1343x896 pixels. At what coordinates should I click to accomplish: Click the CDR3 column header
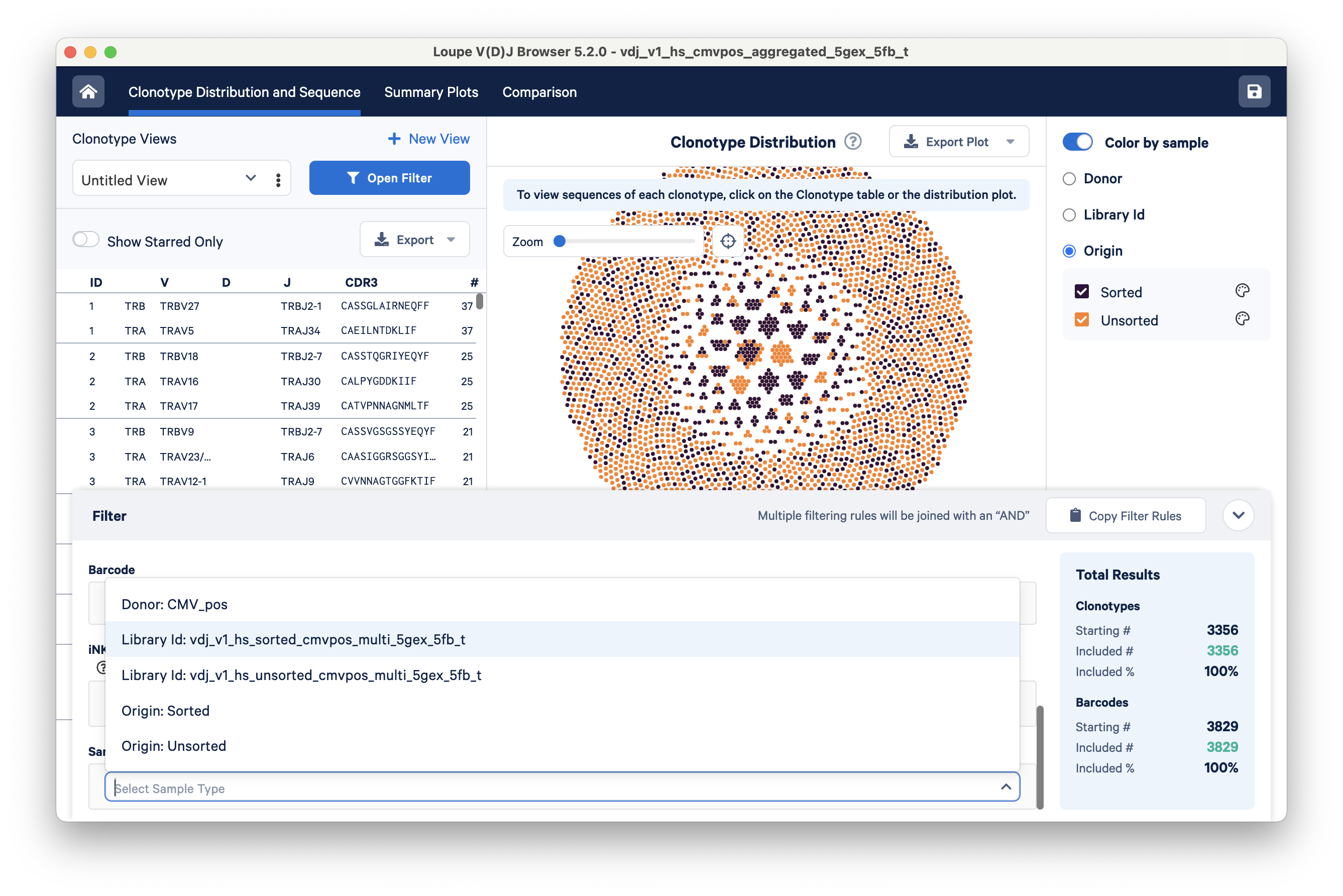[x=361, y=282]
